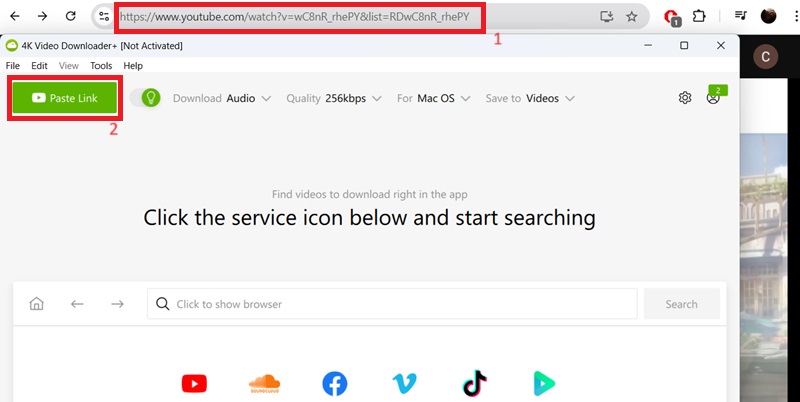
Task: Toggle the Smart Mode lightbulb switch
Action: pos(146,98)
